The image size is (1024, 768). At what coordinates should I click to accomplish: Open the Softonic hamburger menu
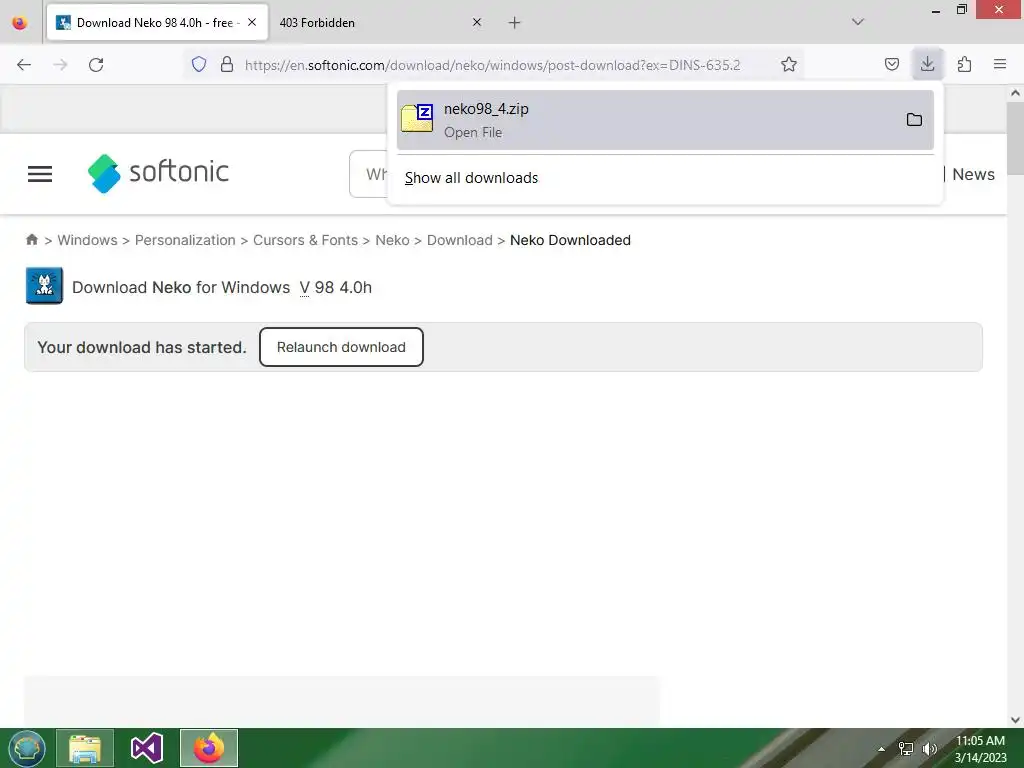click(x=40, y=174)
